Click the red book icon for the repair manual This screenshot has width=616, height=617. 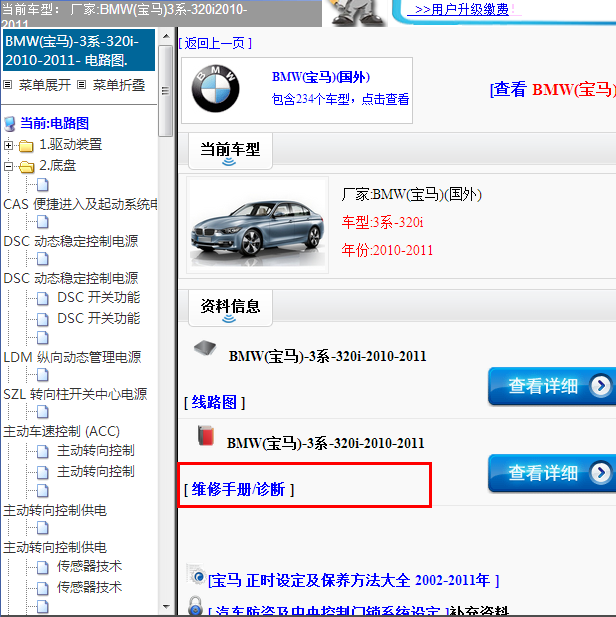point(206,435)
